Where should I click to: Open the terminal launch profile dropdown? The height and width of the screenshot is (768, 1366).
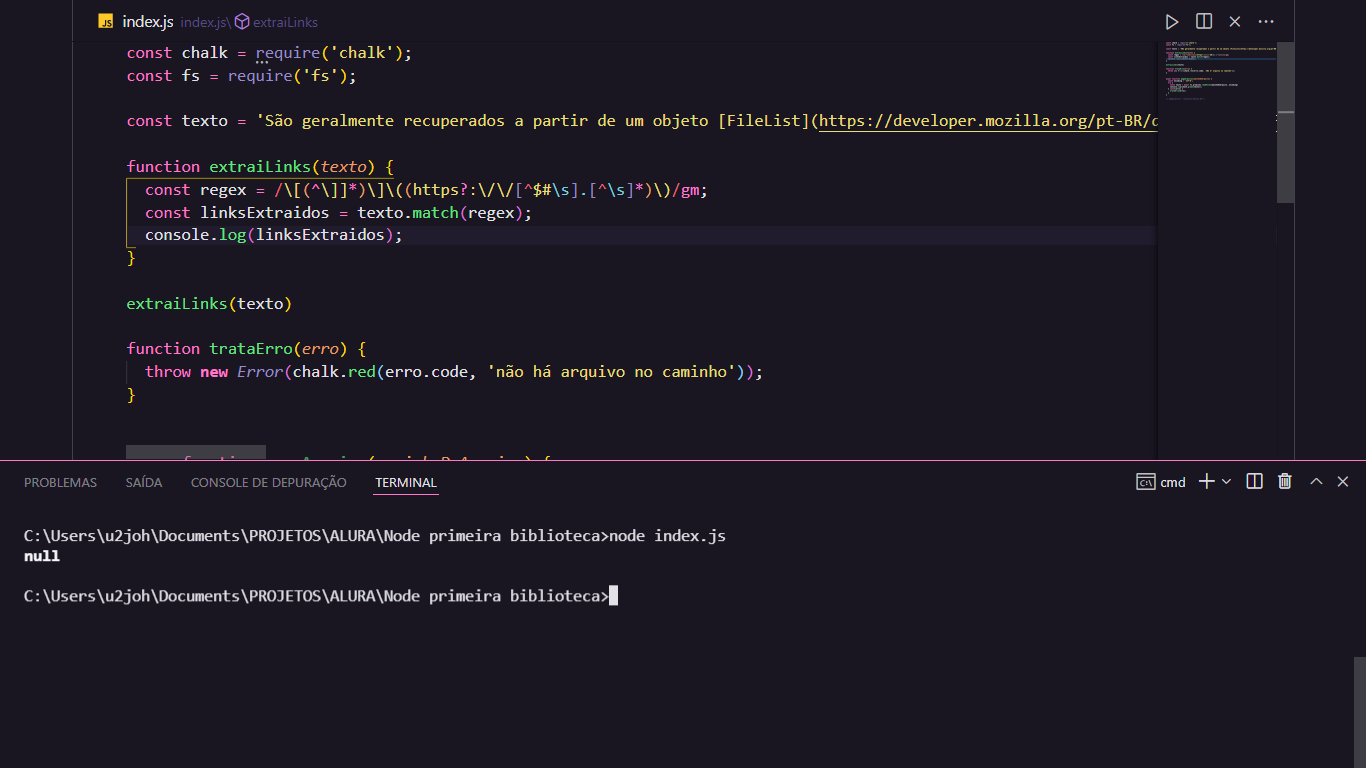click(1226, 482)
